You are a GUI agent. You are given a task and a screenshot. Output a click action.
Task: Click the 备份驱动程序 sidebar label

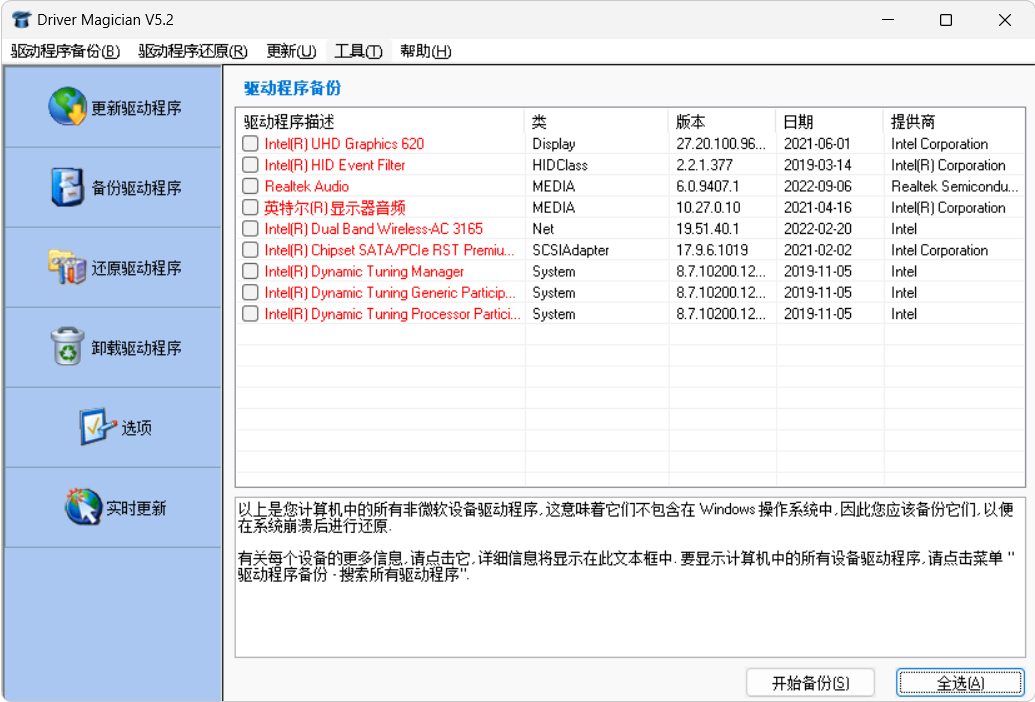[136, 188]
